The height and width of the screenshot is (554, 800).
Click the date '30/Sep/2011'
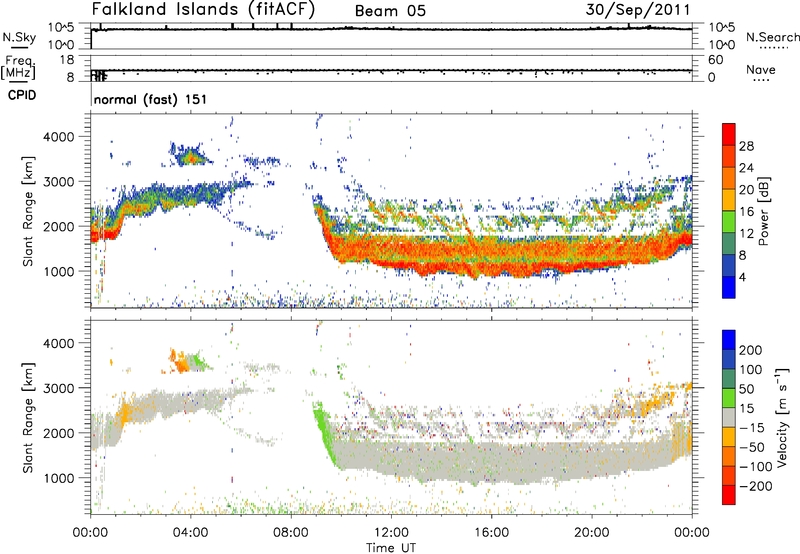637,10
